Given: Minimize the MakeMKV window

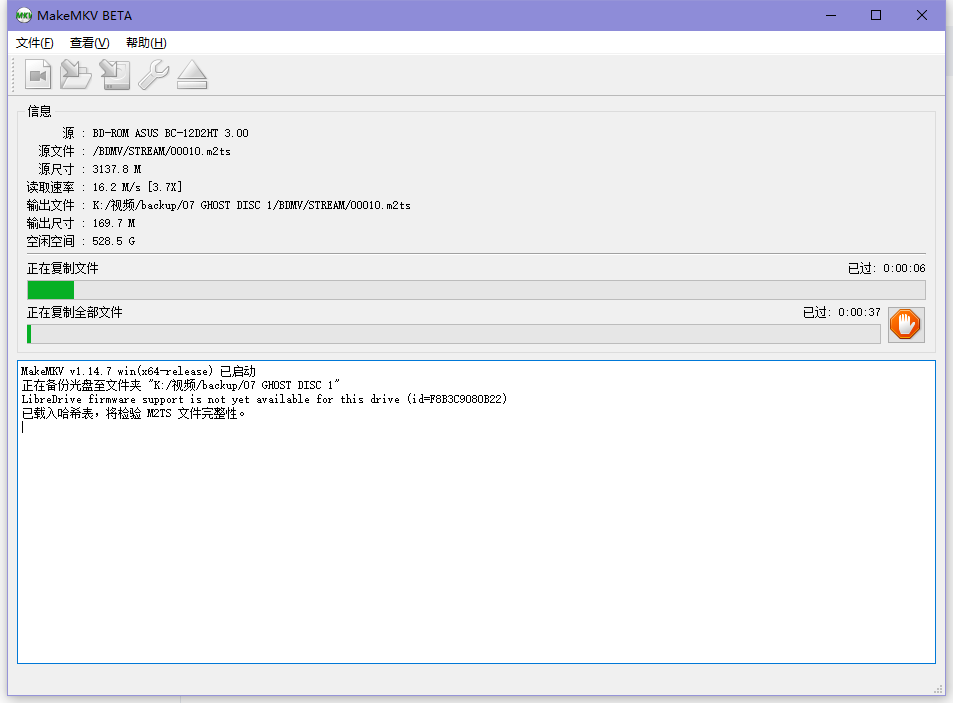Looking at the screenshot, I should 830,15.
